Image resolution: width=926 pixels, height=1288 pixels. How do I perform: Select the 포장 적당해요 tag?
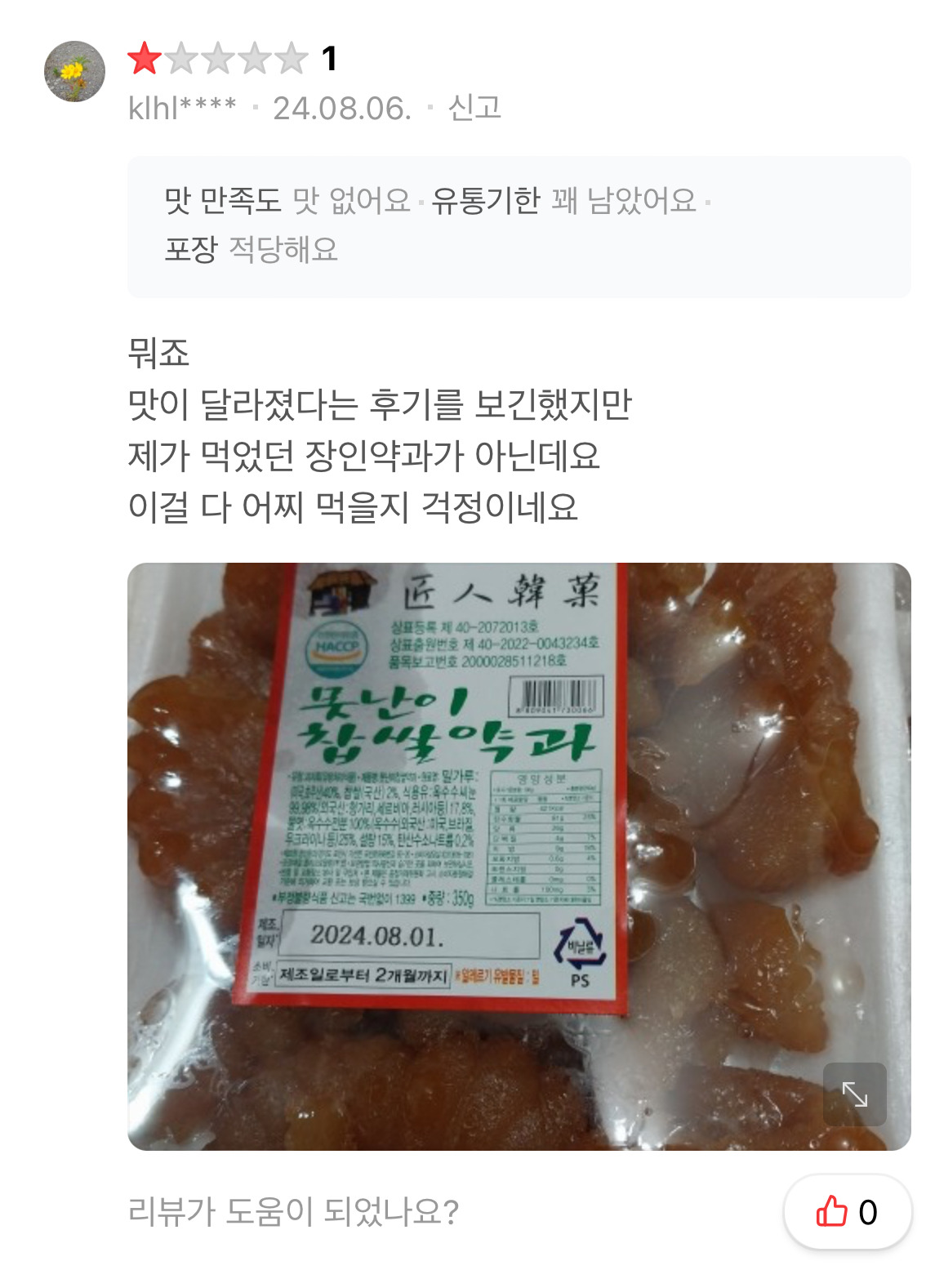[x=252, y=249]
